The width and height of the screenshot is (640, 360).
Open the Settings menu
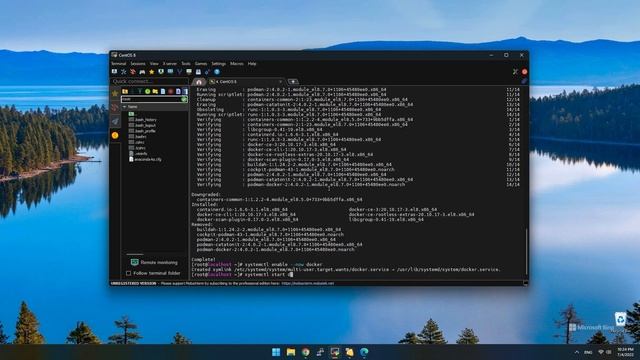pyautogui.click(x=218, y=64)
